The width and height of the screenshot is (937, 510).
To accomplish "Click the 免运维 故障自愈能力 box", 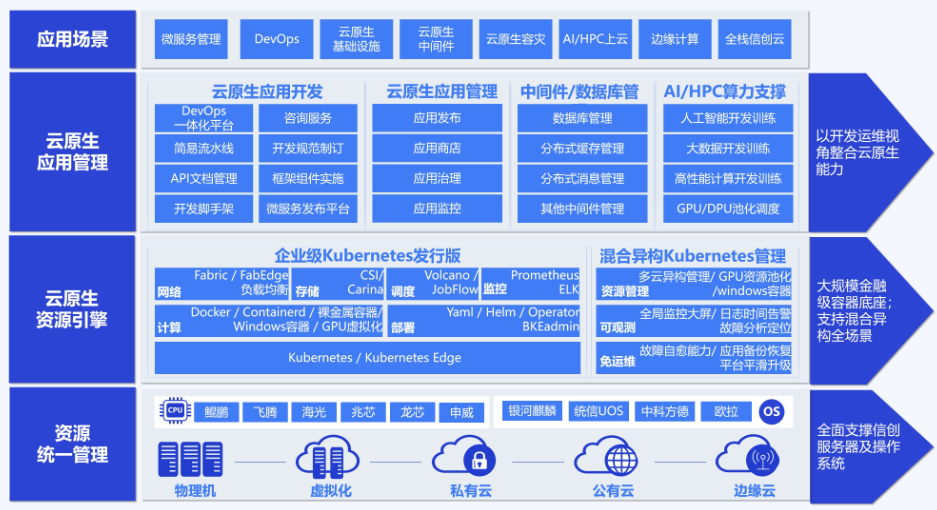I will [694, 358].
